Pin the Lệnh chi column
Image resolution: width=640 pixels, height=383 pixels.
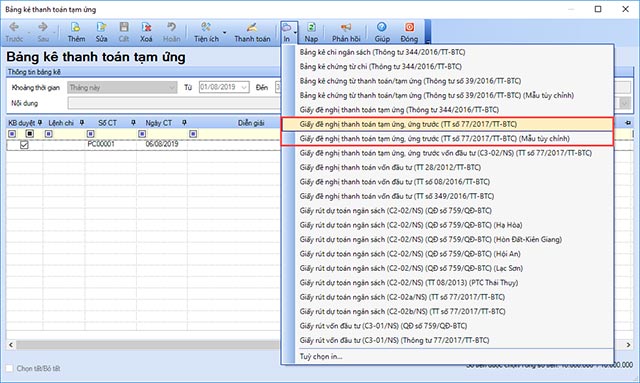82,122
